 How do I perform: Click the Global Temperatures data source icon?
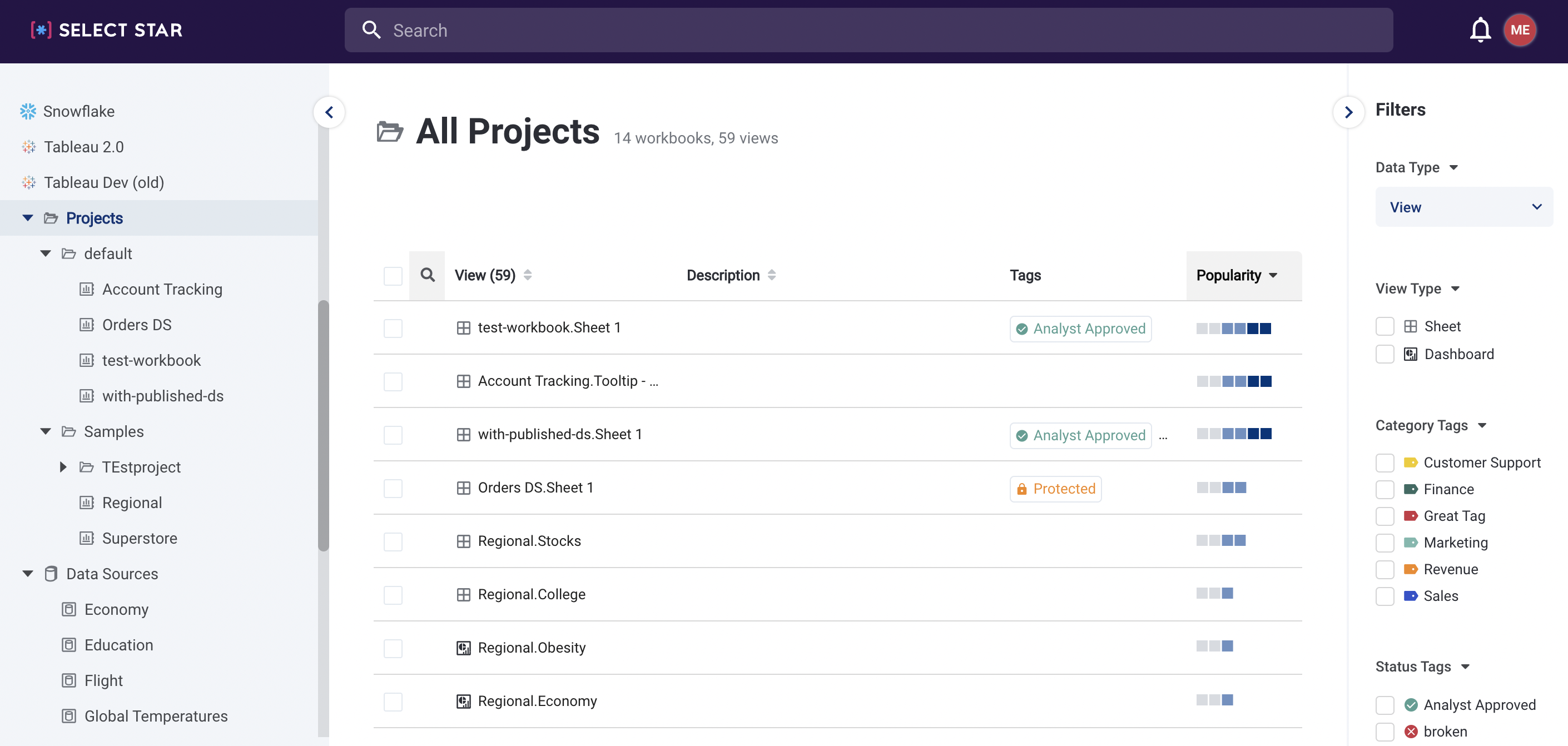(x=70, y=715)
